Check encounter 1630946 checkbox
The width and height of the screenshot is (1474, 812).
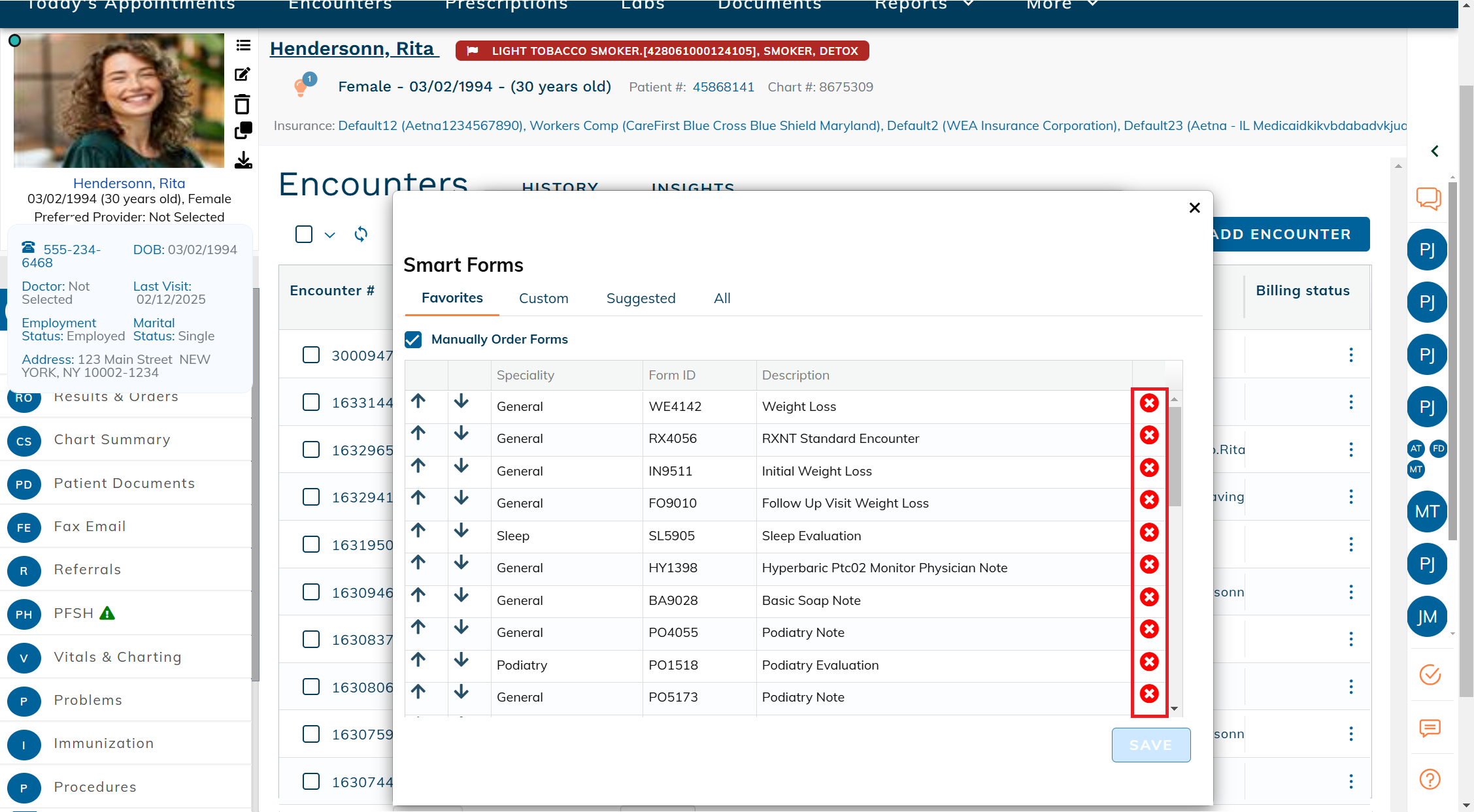click(x=311, y=592)
